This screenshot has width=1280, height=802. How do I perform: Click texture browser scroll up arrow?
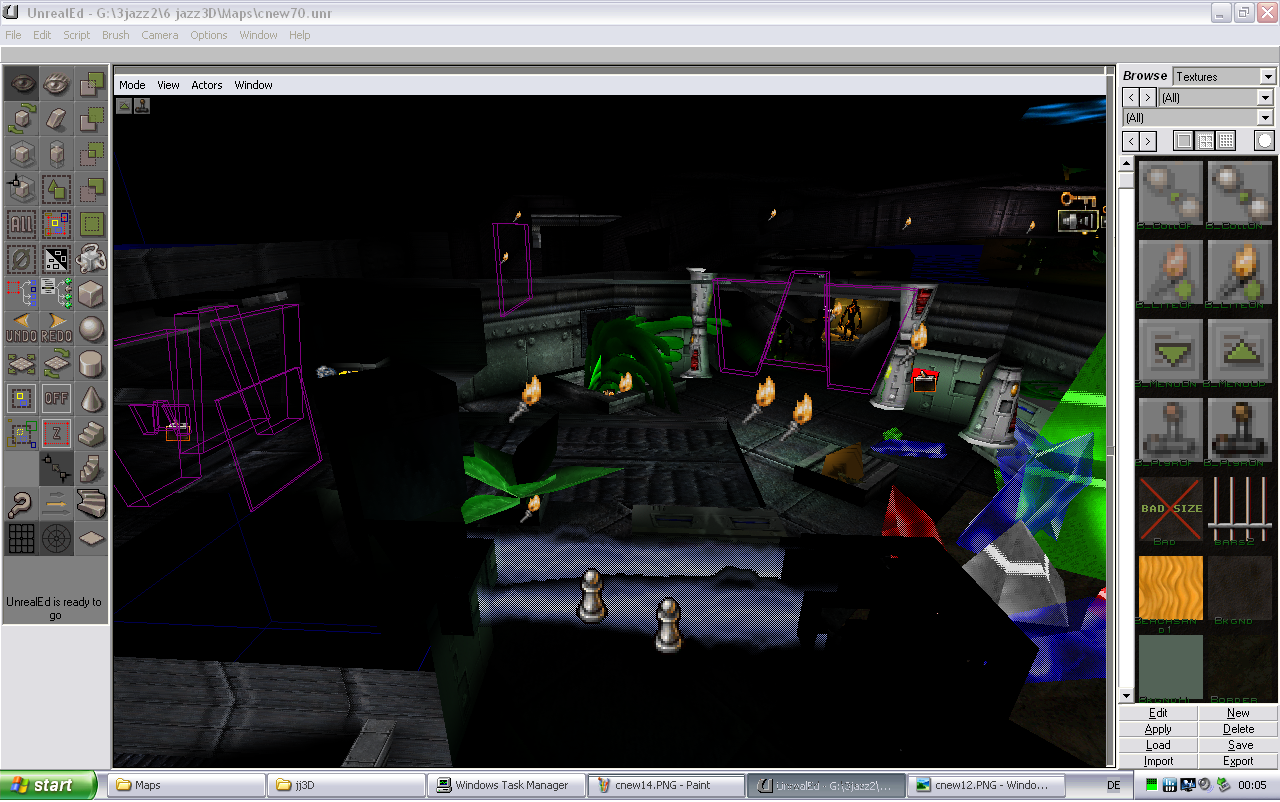click(1126, 164)
